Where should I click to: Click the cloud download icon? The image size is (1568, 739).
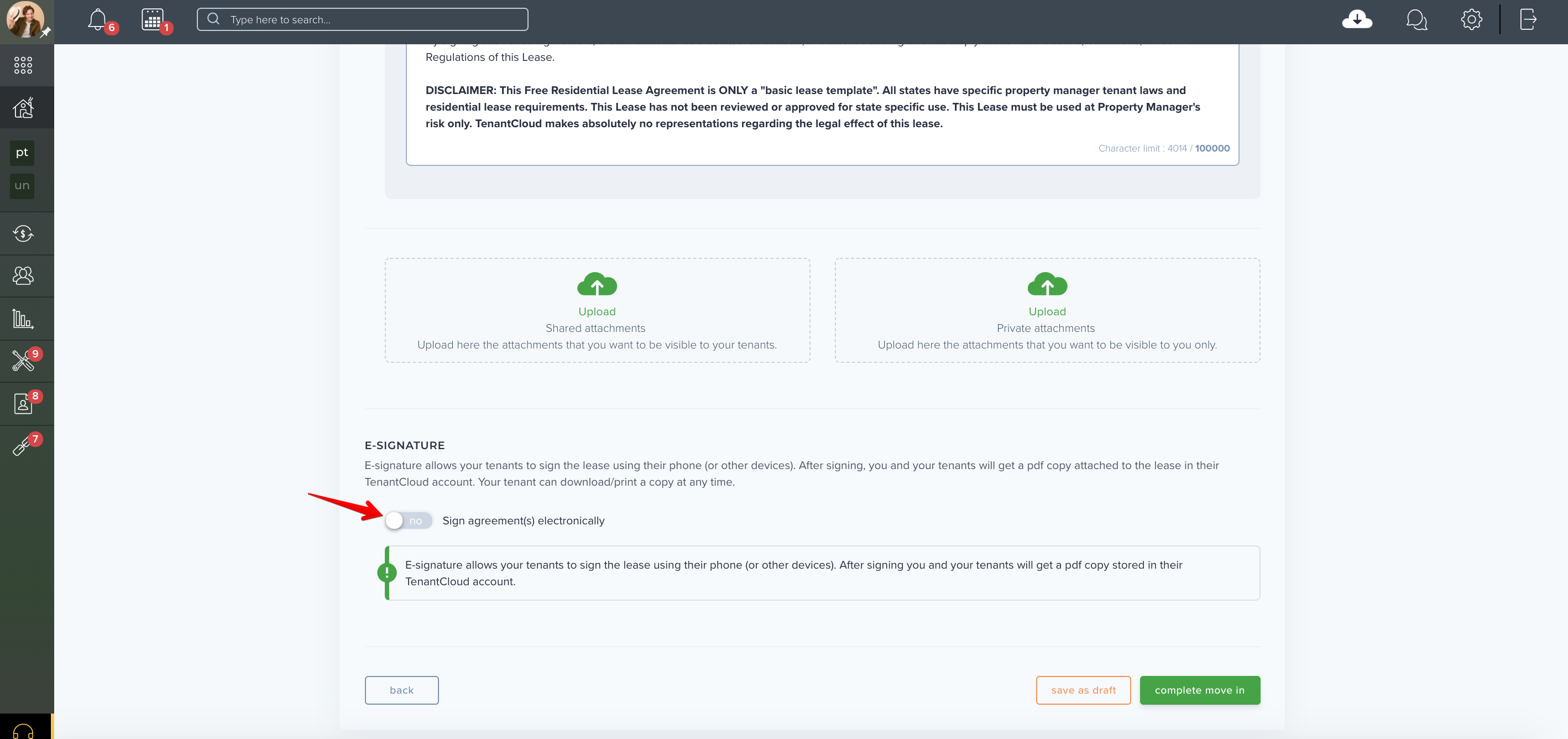[x=1357, y=19]
